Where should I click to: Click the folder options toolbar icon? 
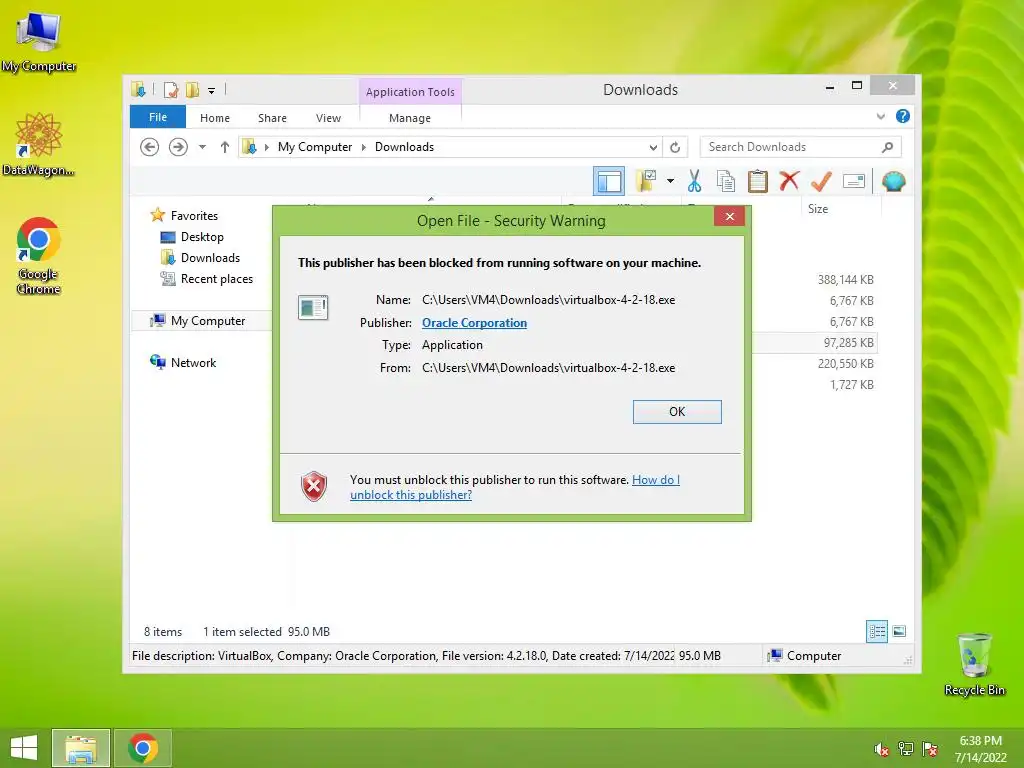point(647,181)
